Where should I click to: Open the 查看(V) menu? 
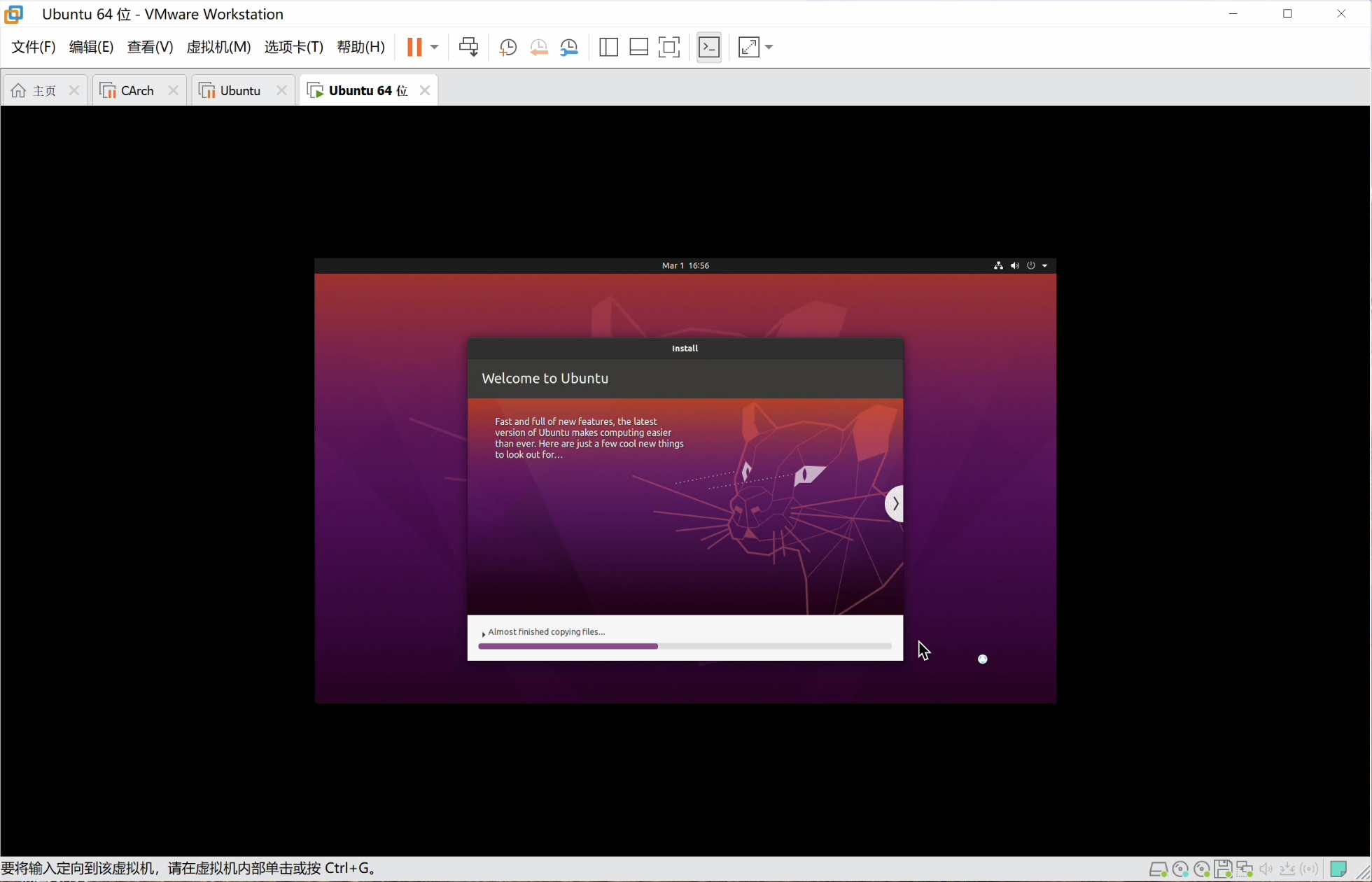click(x=150, y=47)
